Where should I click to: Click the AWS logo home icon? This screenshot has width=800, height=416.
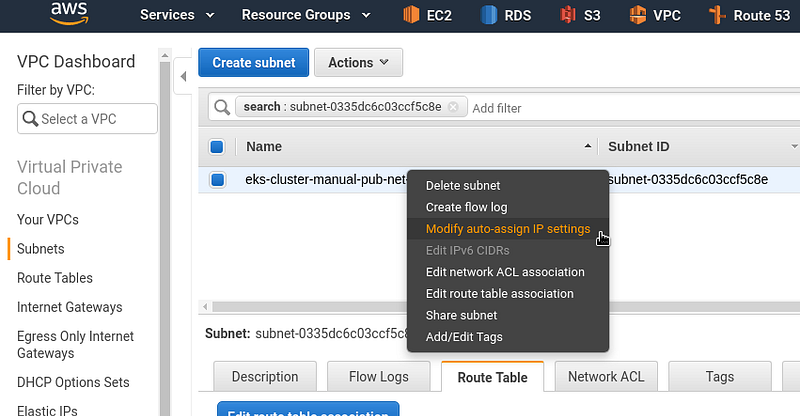(x=69, y=13)
